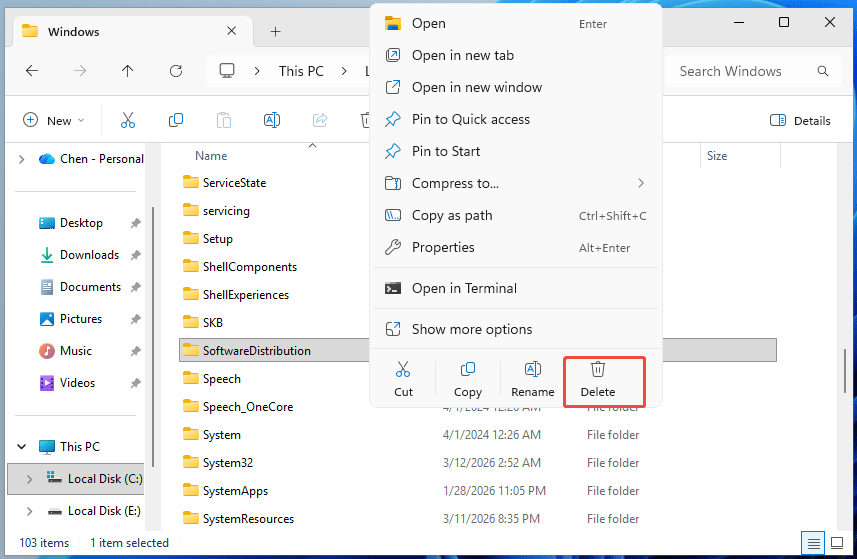Select Open in Terminal
857x559 pixels.
(x=515, y=288)
